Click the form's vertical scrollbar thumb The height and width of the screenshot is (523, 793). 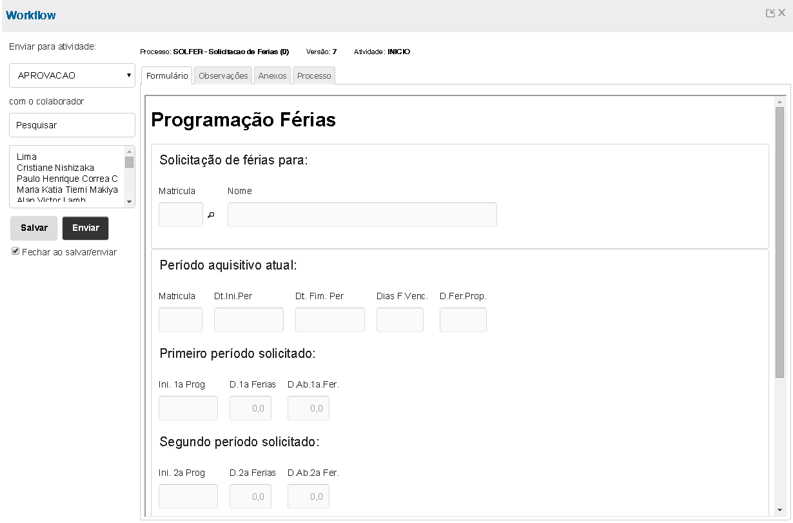[780, 240]
